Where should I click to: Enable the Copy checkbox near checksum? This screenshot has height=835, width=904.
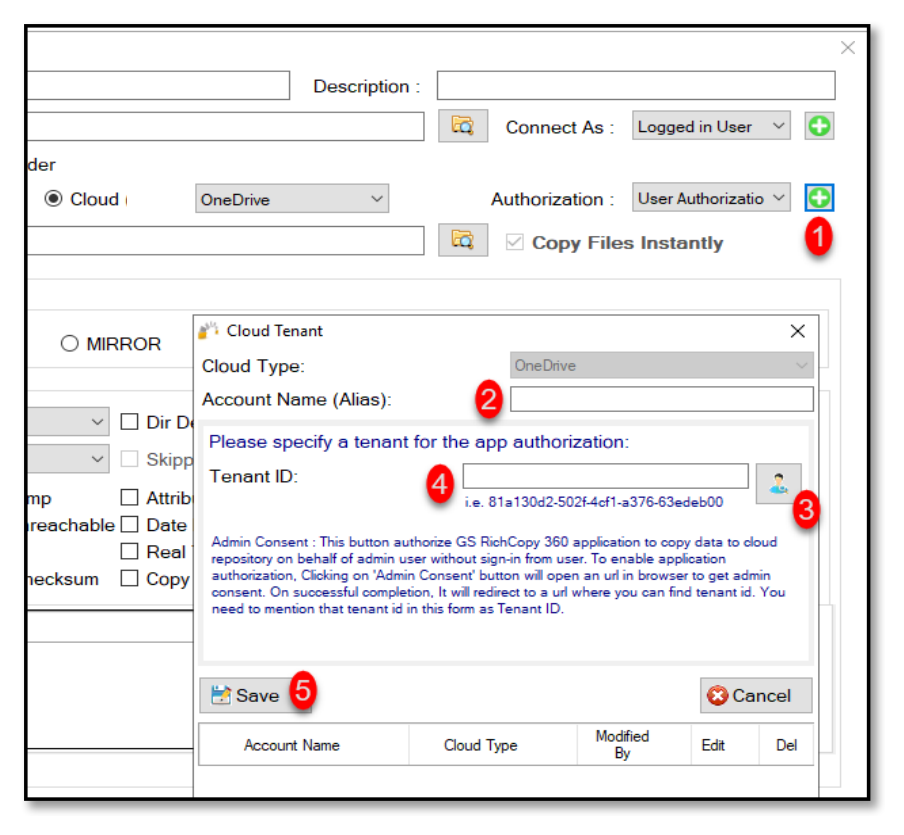pyautogui.click(x=129, y=578)
